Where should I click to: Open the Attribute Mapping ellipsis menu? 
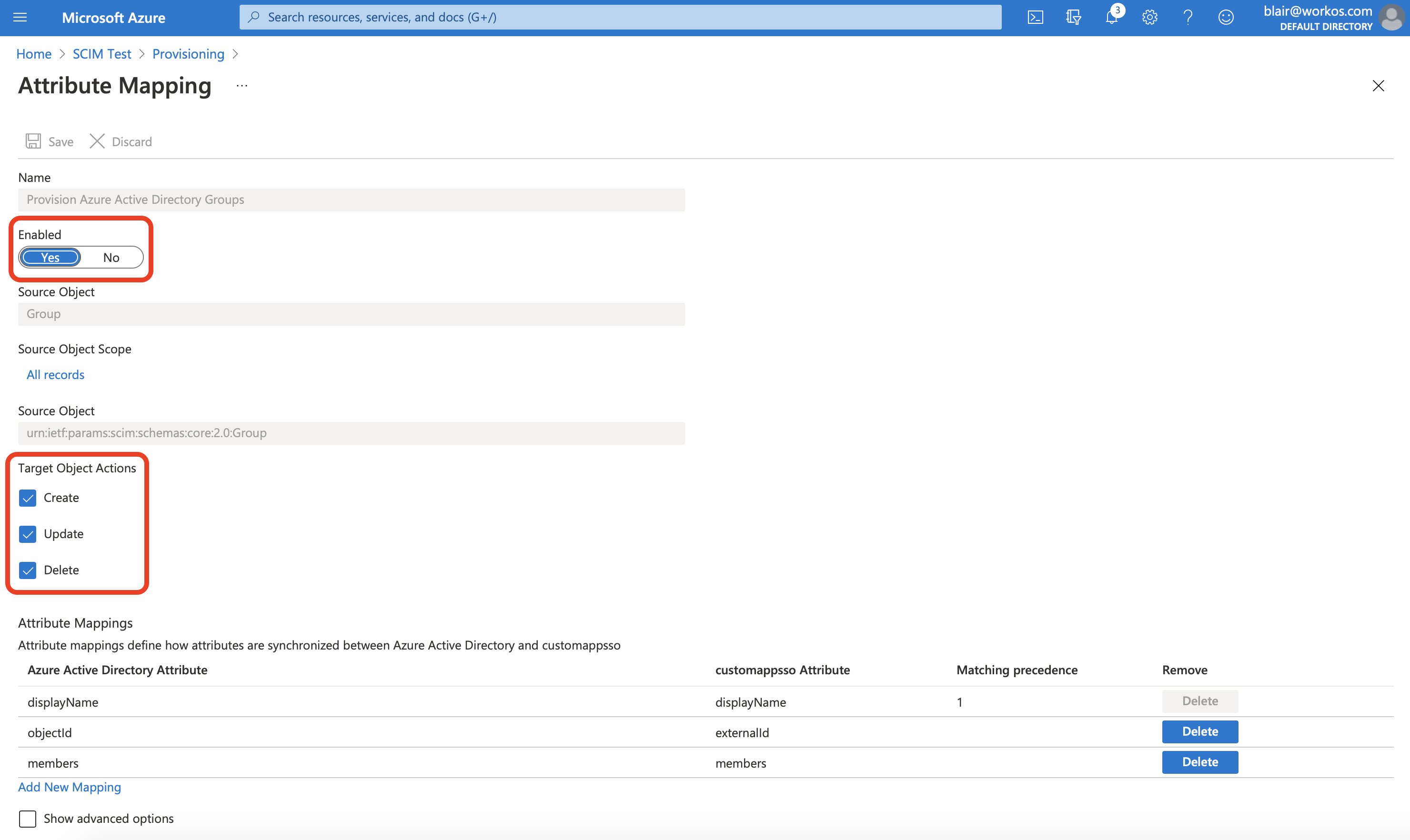[x=242, y=86]
